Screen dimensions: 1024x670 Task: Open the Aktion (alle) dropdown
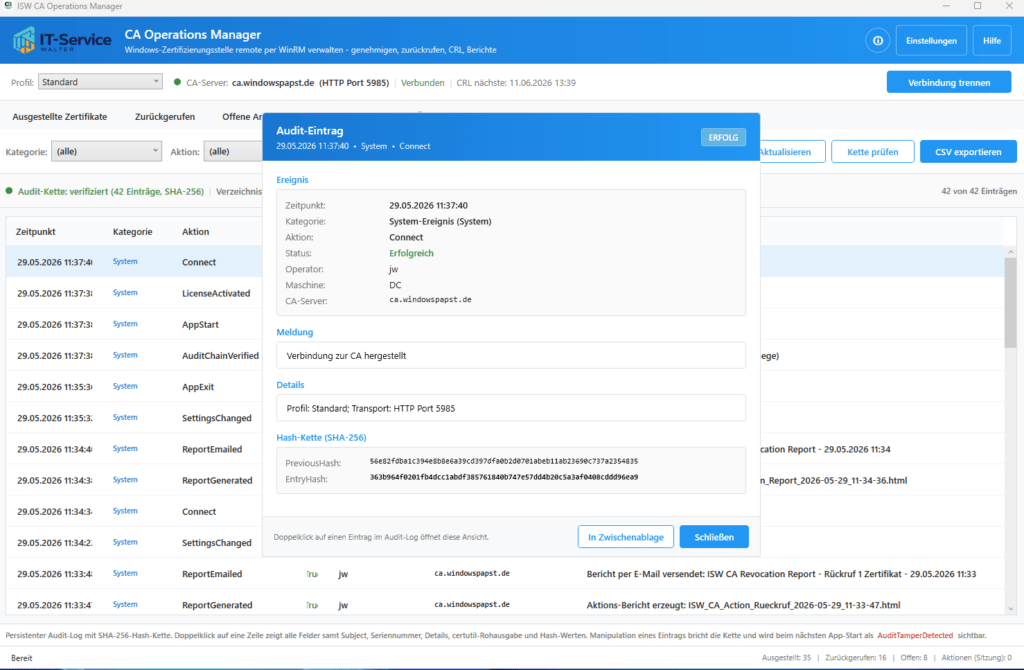tap(233, 152)
